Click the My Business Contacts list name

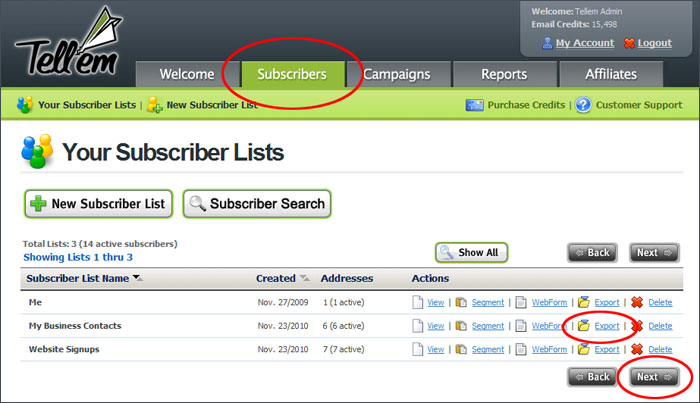tap(75, 326)
